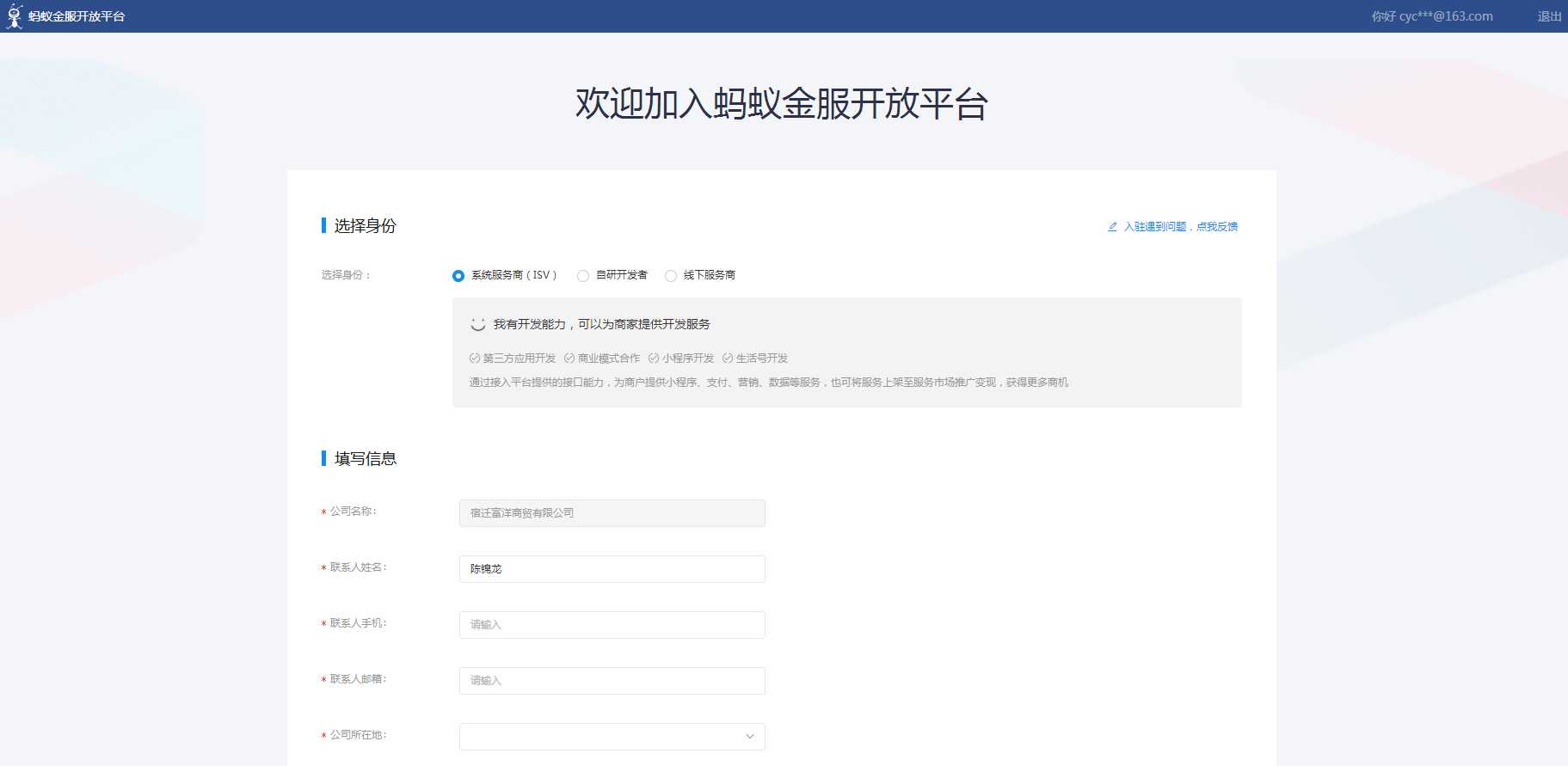Image resolution: width=1568 pixels, height=766 pixels.
Task: Click the 公司所在地 field label
Action: [x=358, y=735]
